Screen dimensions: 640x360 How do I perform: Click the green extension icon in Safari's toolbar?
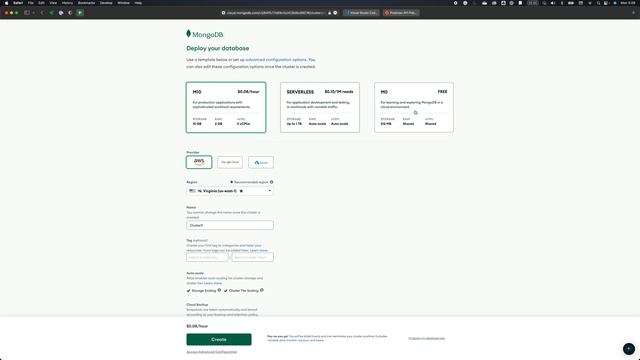pos(80,13)
